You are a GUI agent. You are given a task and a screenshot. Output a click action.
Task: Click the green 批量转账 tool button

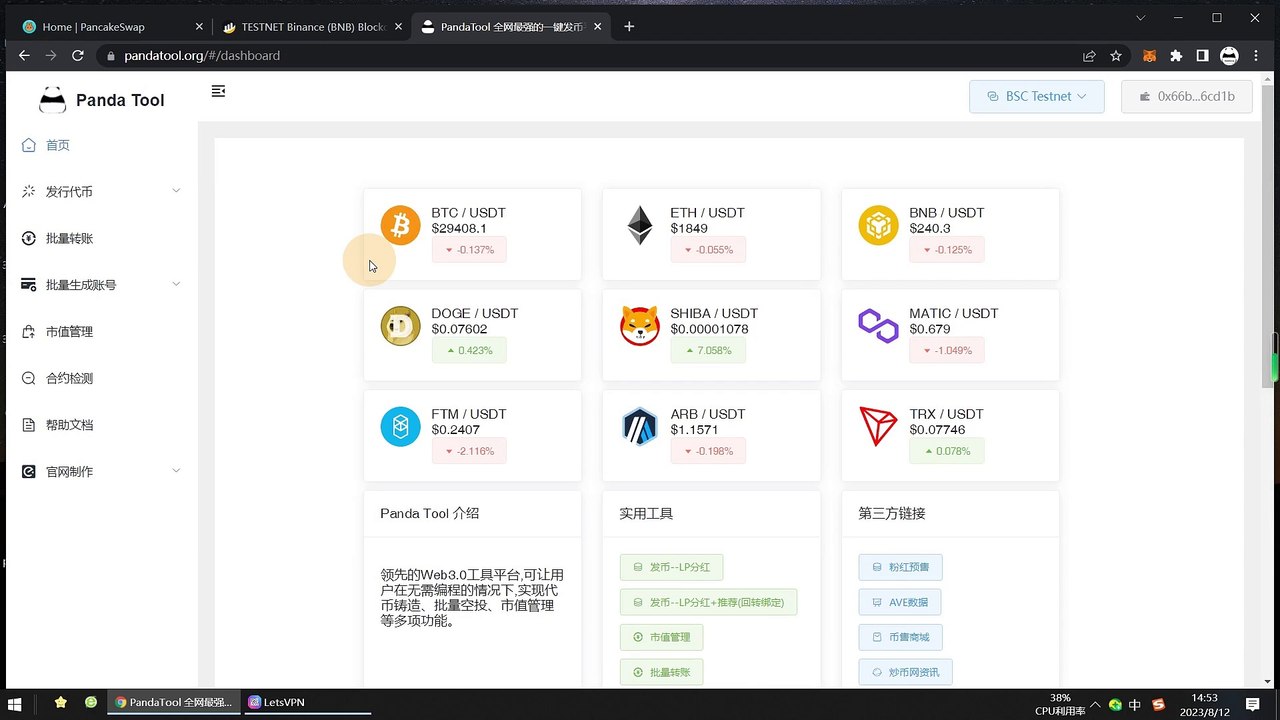pyautogui.click(x=661, y=672)
